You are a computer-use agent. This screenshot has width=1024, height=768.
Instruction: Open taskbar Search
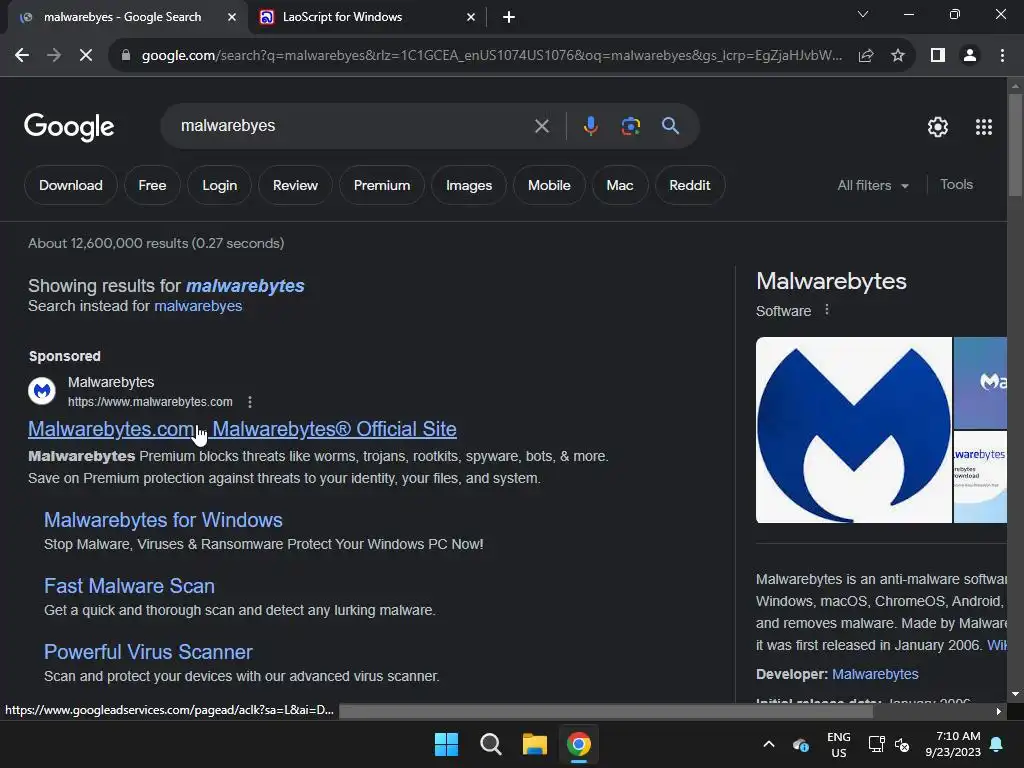pyautogui.click(x=490, y=744)
